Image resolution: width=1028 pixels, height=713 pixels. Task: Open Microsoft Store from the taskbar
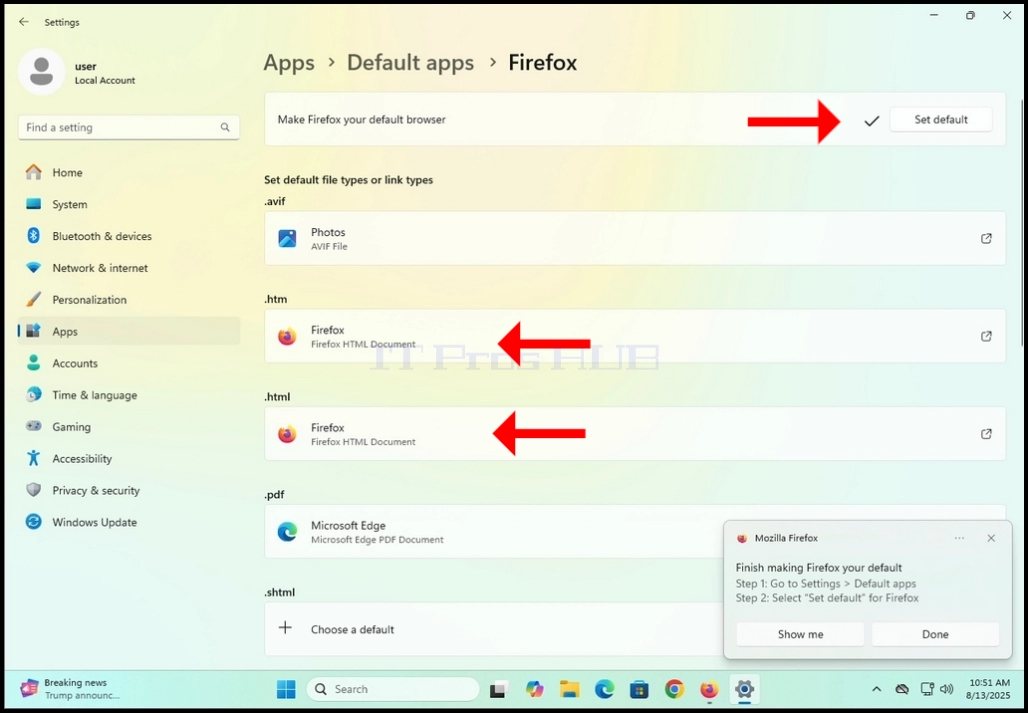point(639,689)
